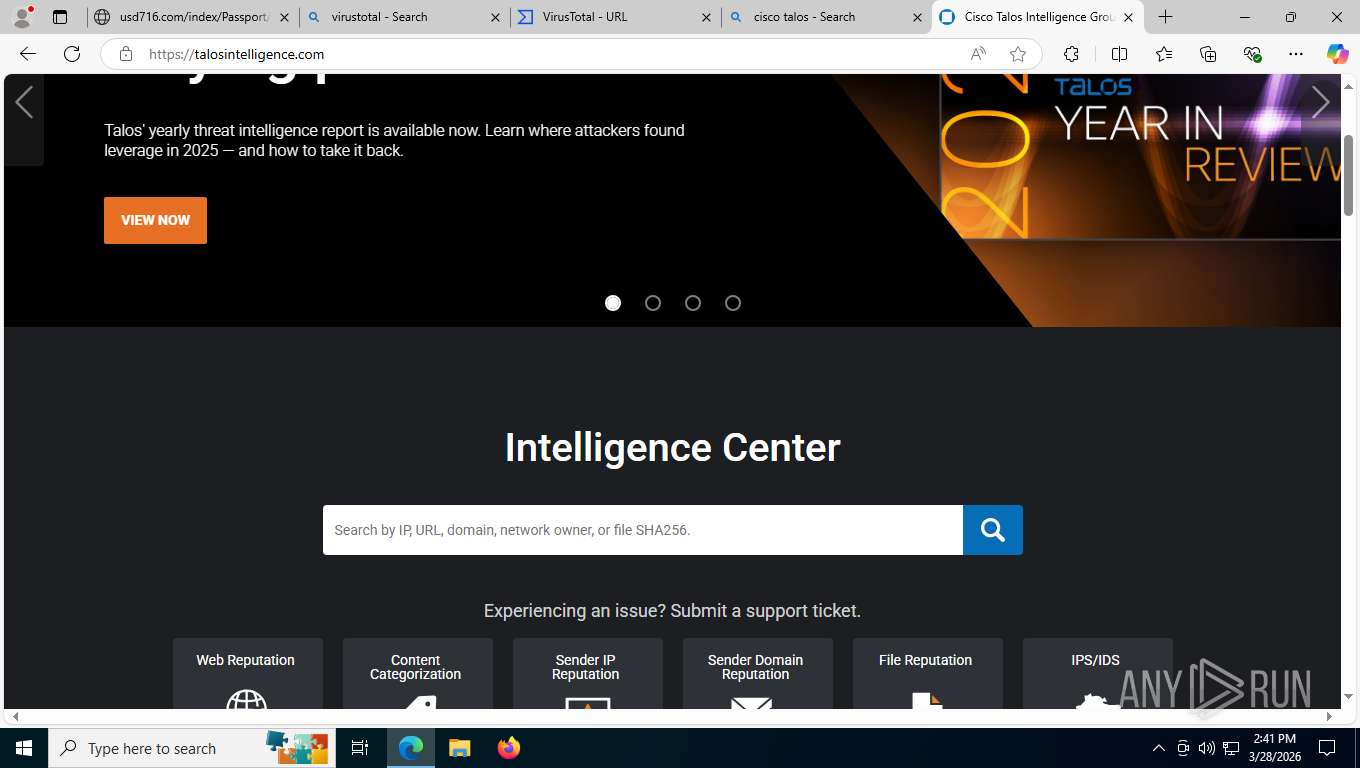The width and height of the screenshot is (1360, 768).
Task: Open the Web Reputation card
Action: pos(248,674)
